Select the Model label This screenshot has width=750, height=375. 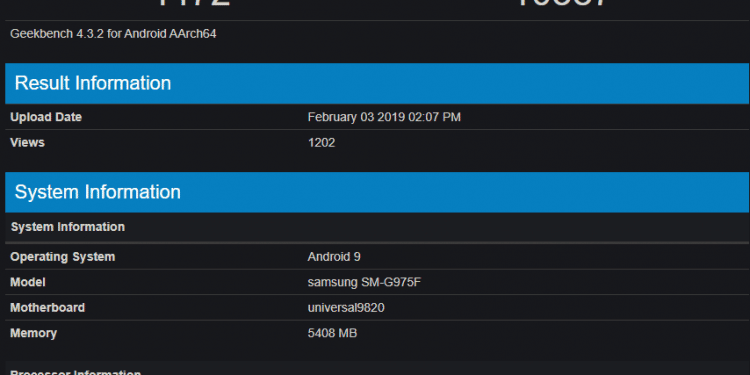(x=28, y=282)
